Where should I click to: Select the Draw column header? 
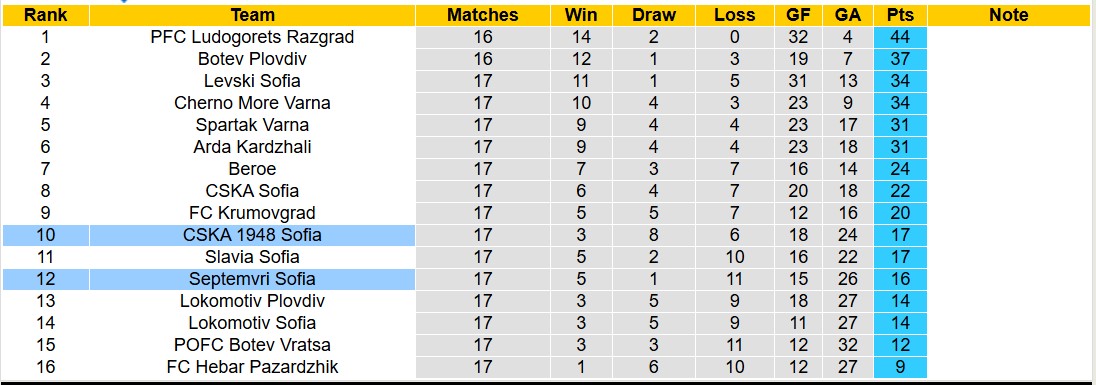tap(654, 15)
